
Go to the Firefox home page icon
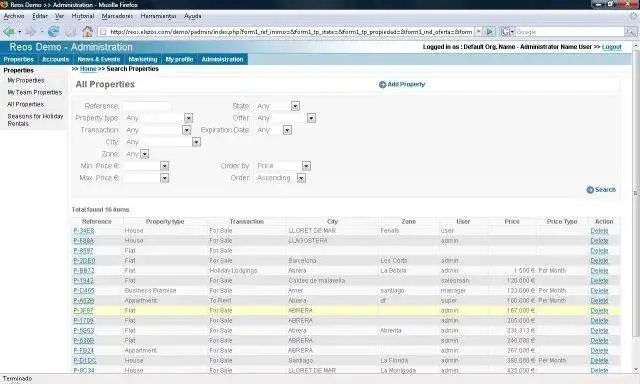pyautogui.click(x=87, y=31)
